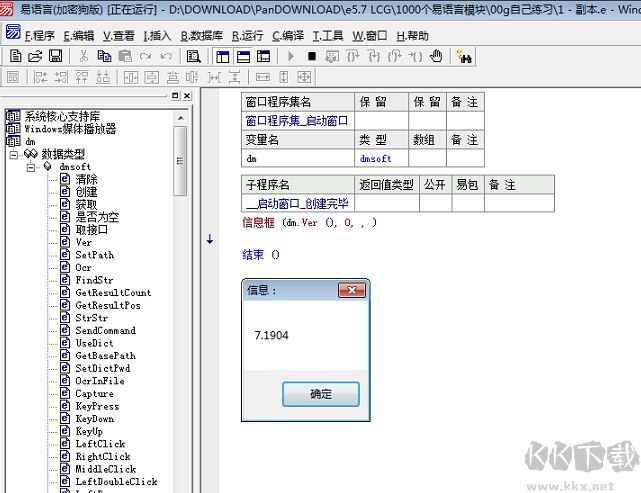The image size is (641, 493).
Task: Click the Cut scissors icon
Action: pos(83,56)
